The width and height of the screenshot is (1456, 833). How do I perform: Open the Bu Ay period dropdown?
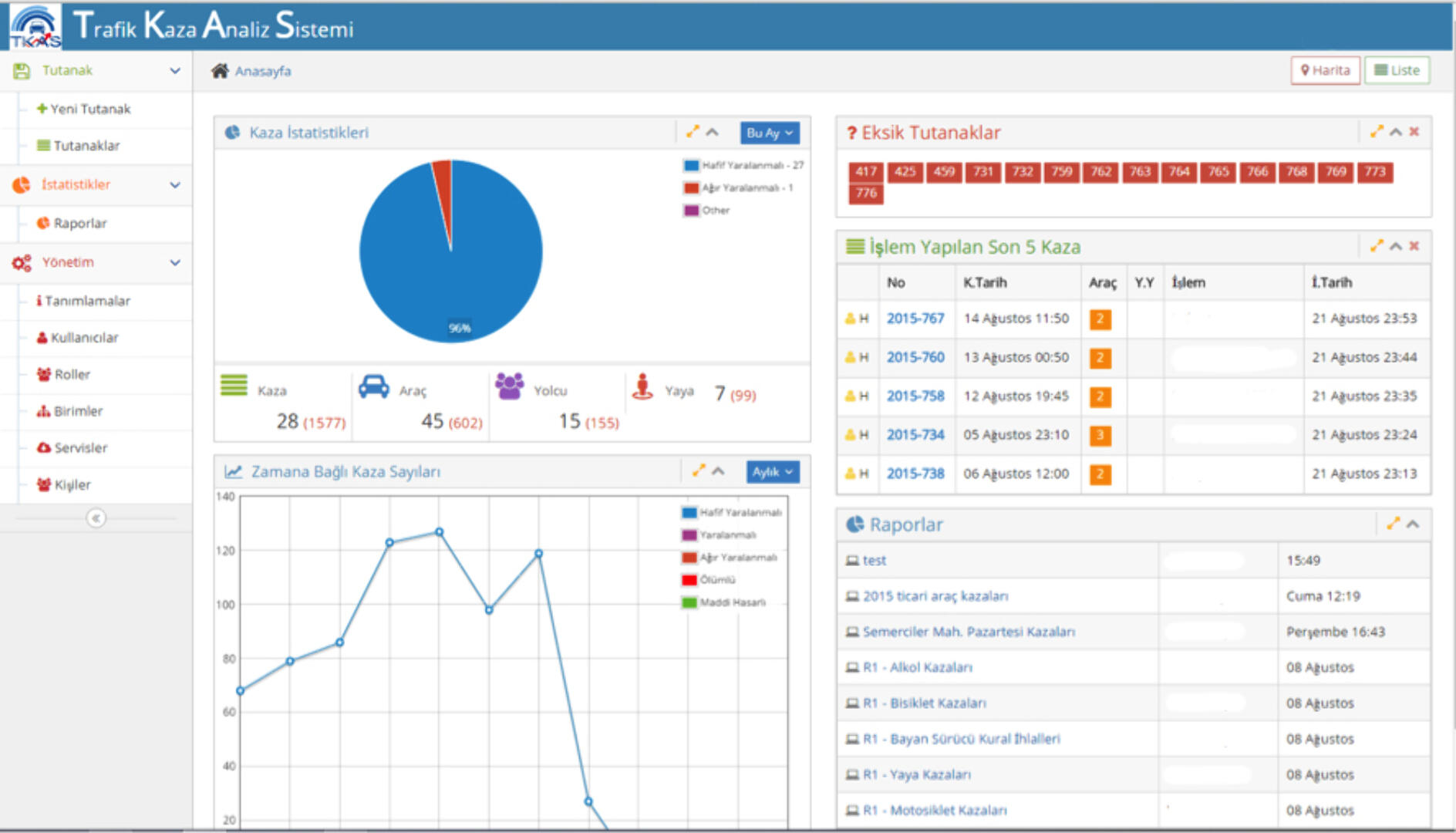(x=769, y=133)
